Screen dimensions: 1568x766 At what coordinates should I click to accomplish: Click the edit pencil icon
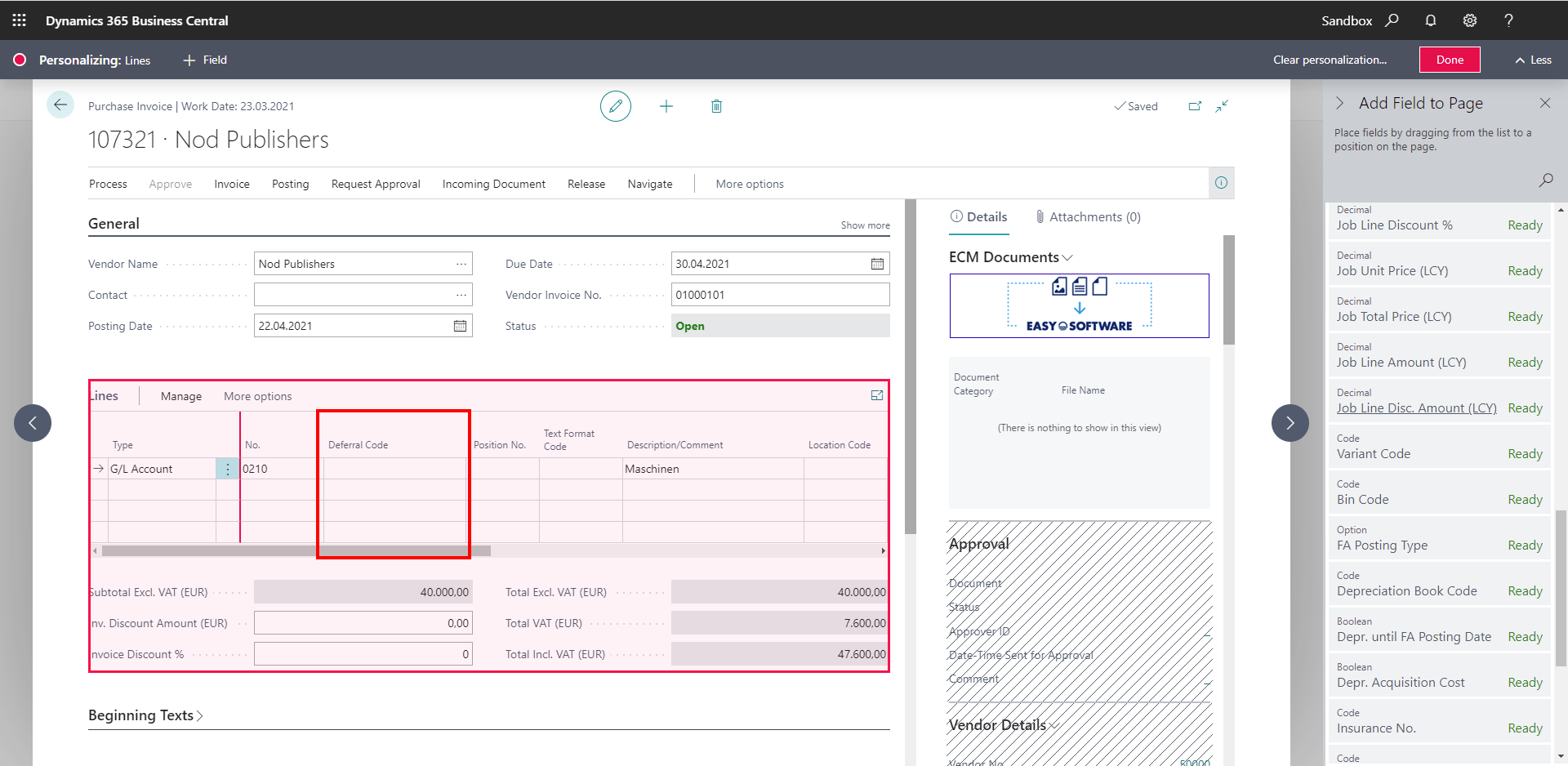[616, 106]
